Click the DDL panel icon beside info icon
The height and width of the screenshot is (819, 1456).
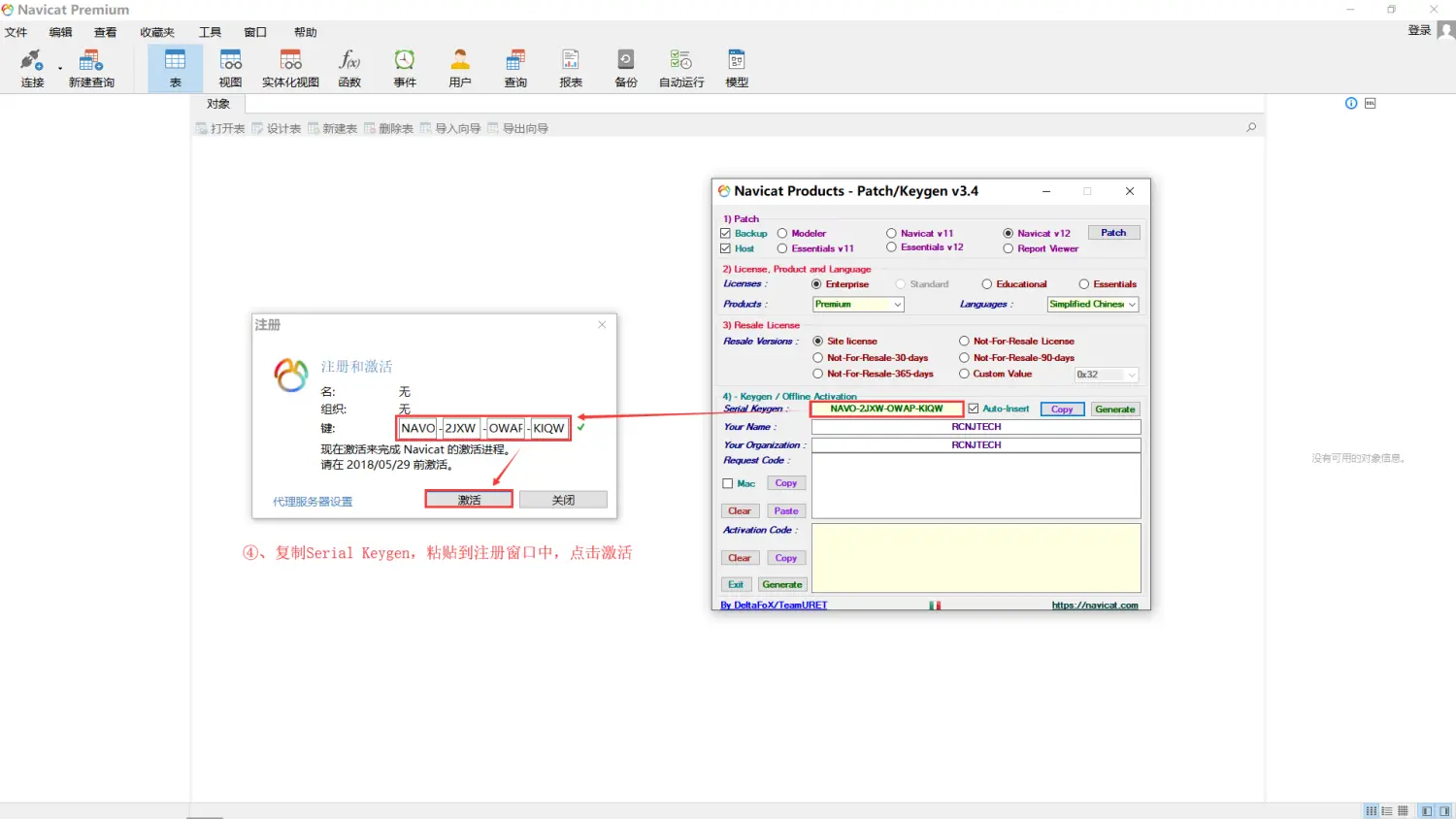1371,103
